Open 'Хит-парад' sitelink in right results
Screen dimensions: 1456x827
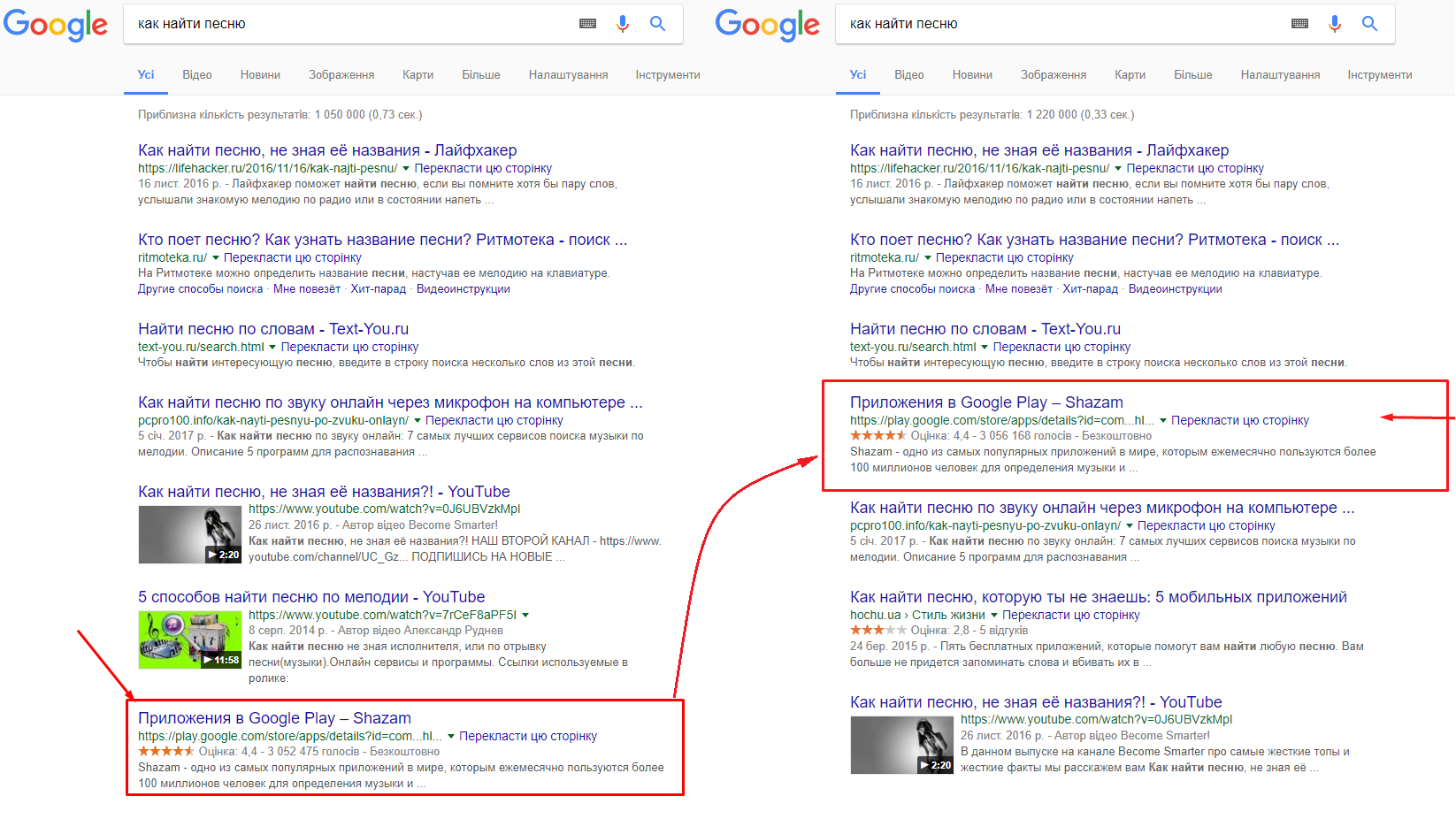(1090, 289)
